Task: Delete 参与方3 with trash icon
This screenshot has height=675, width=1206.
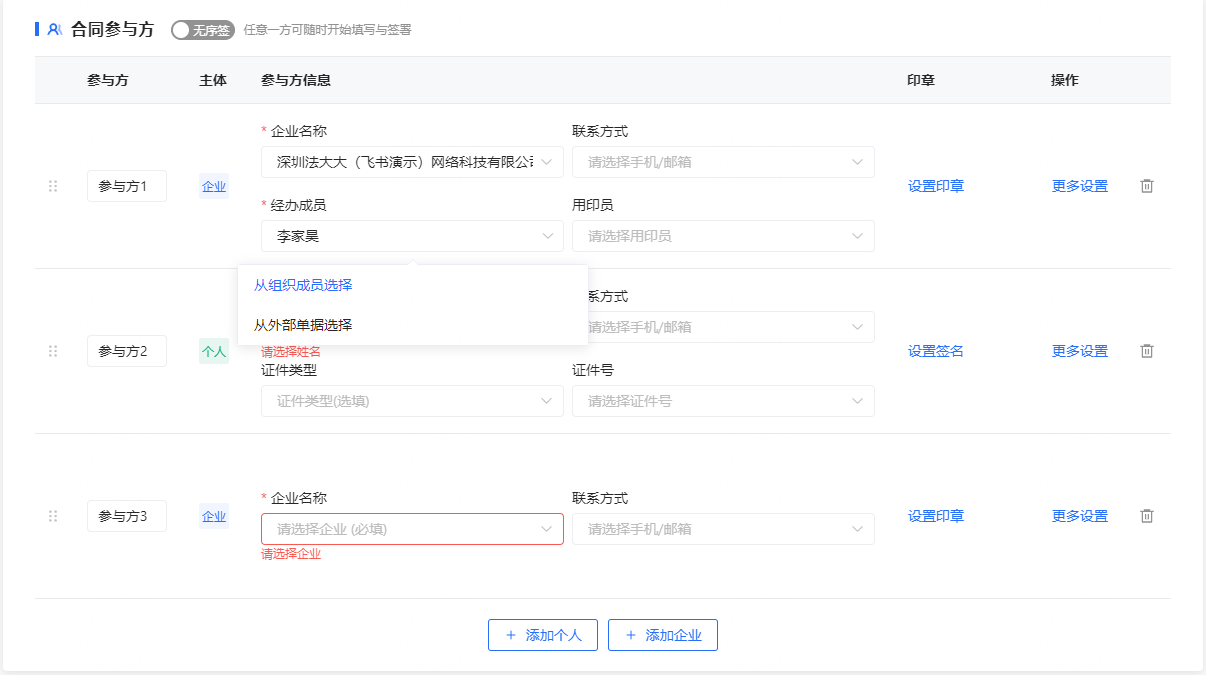Action: (1147, 516)
